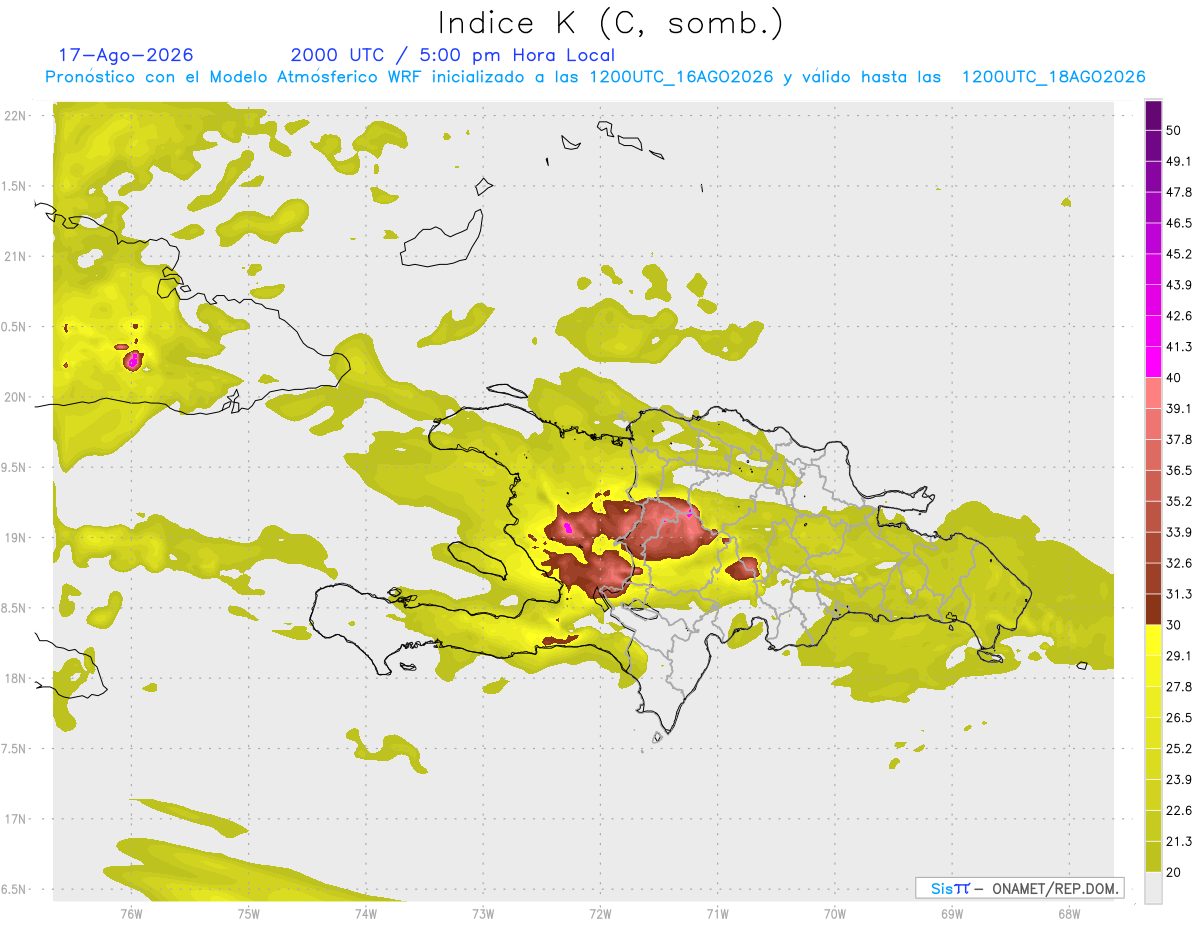Click the '71W' longitude label

coord(717,913)
